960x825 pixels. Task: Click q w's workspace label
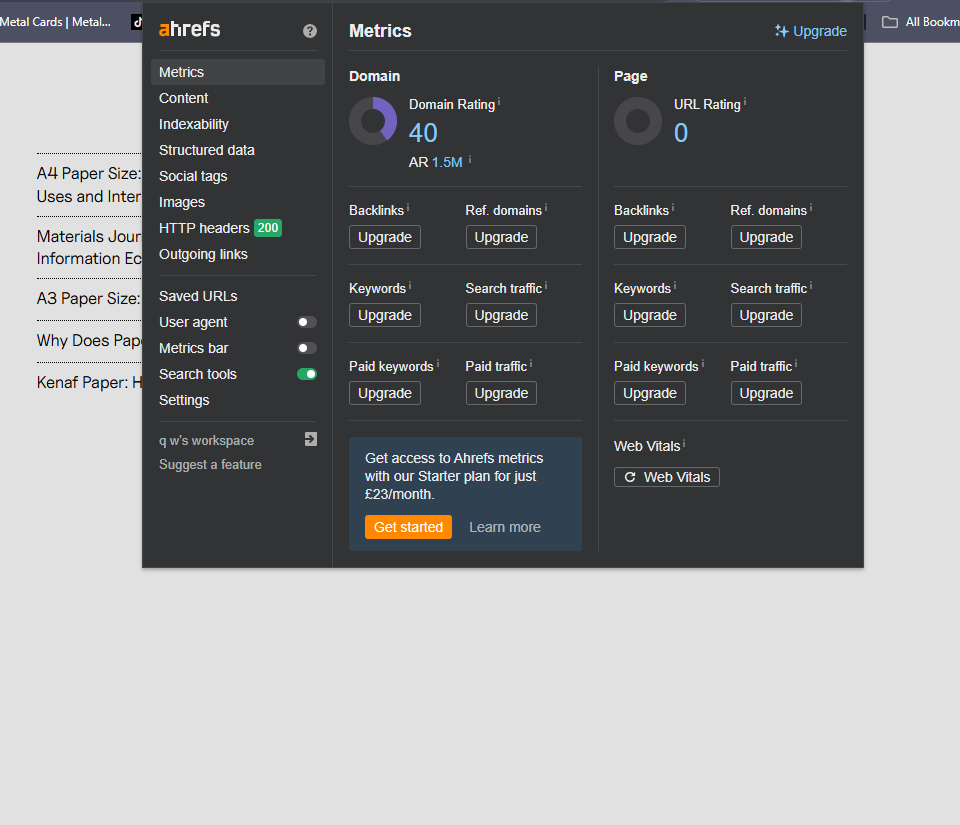(x=206, y=441)
